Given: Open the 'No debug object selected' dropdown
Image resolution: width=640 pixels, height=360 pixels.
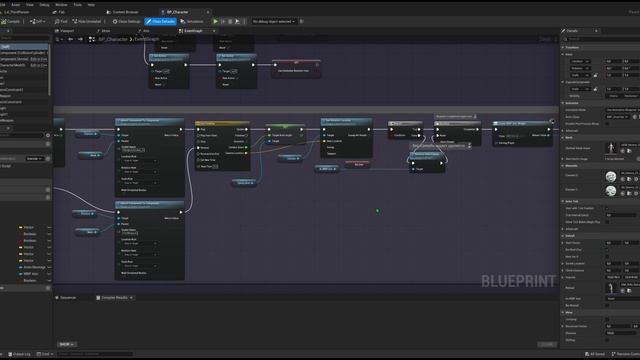Looking at the screenshot, I should pos(273,21).
